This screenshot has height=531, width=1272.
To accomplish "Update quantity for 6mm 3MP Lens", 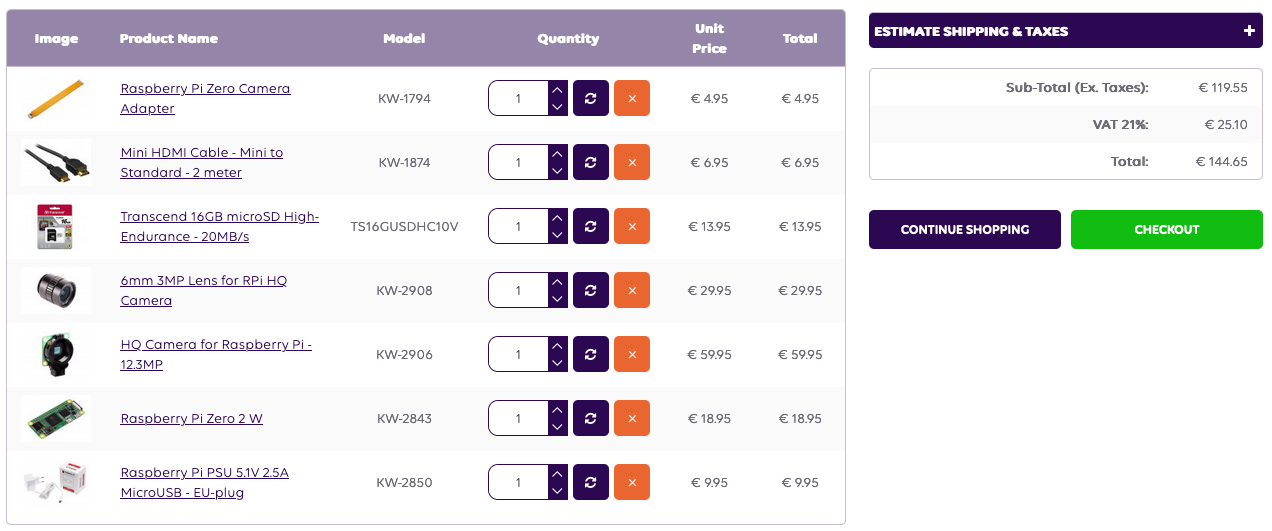I will click(x=591, y=290).
